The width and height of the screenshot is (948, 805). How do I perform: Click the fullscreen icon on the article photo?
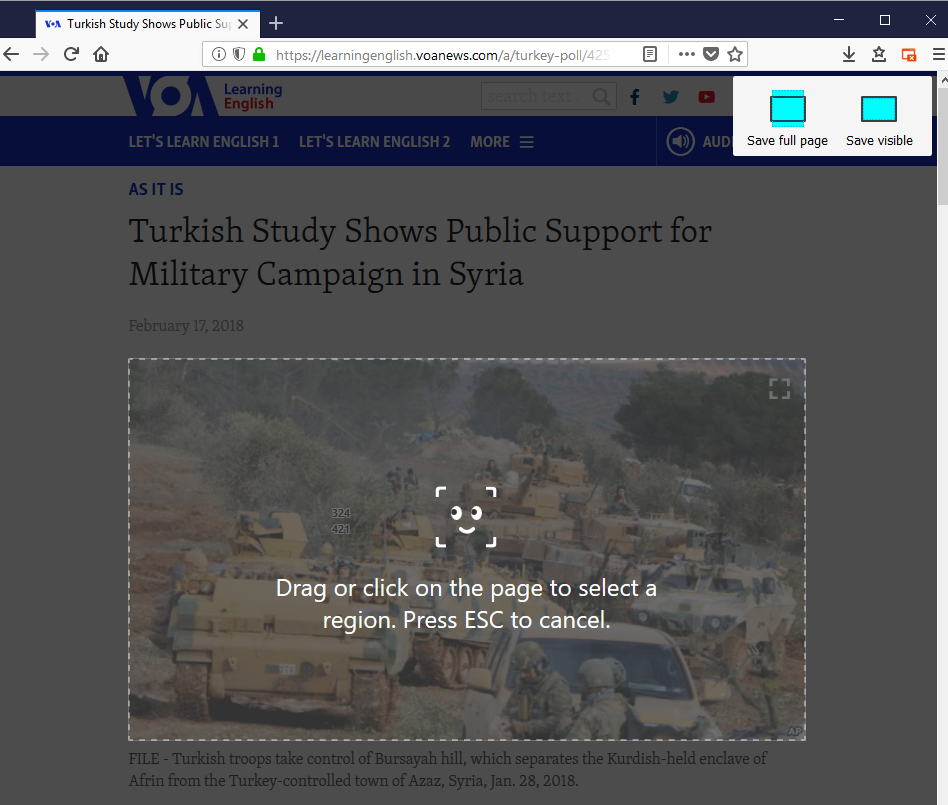coord(779,389)
